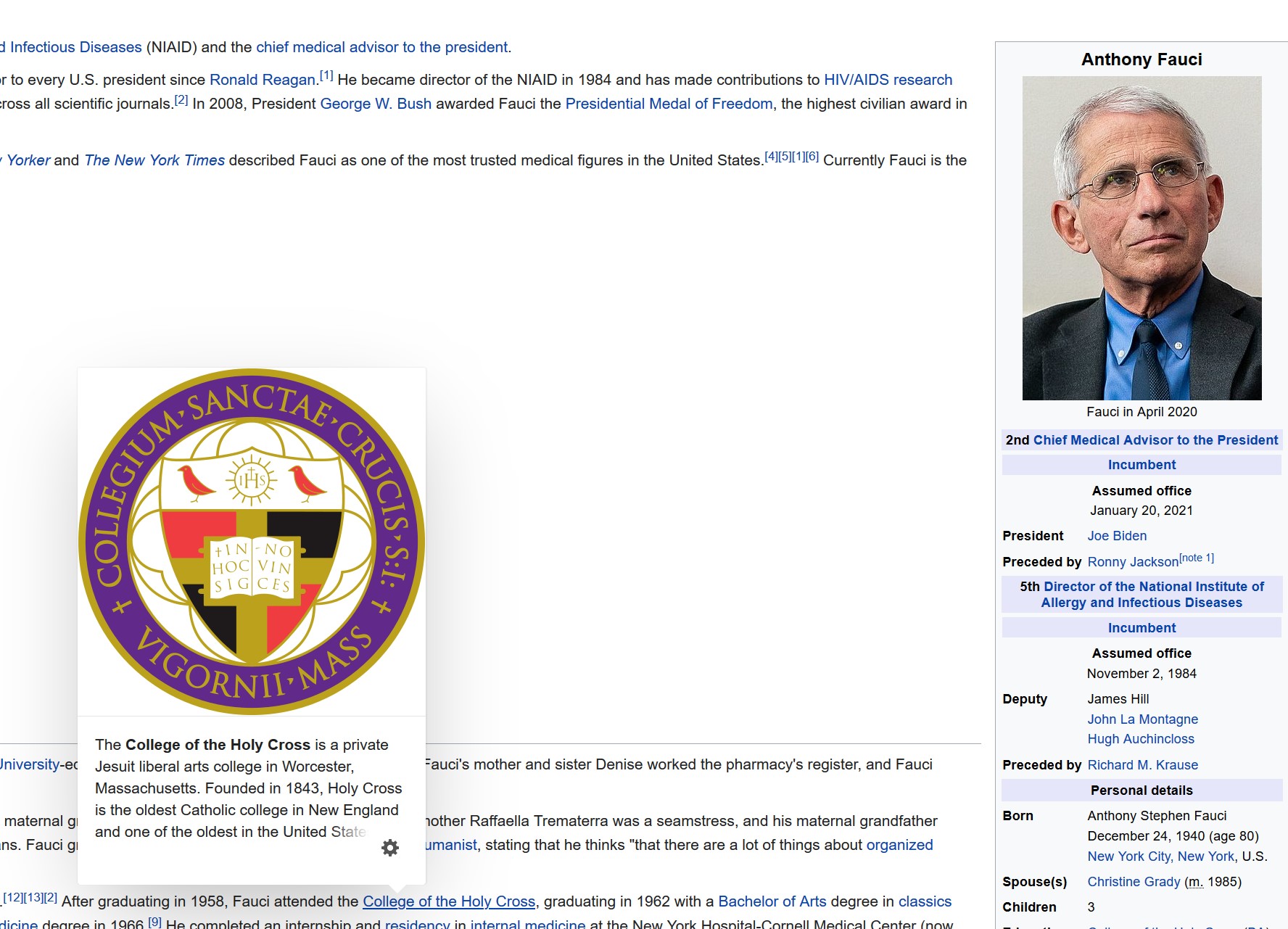The height and width of the screenshot is (929, 1288).
Task: Open Joe Biden link
Action: tap(1117, 536)
